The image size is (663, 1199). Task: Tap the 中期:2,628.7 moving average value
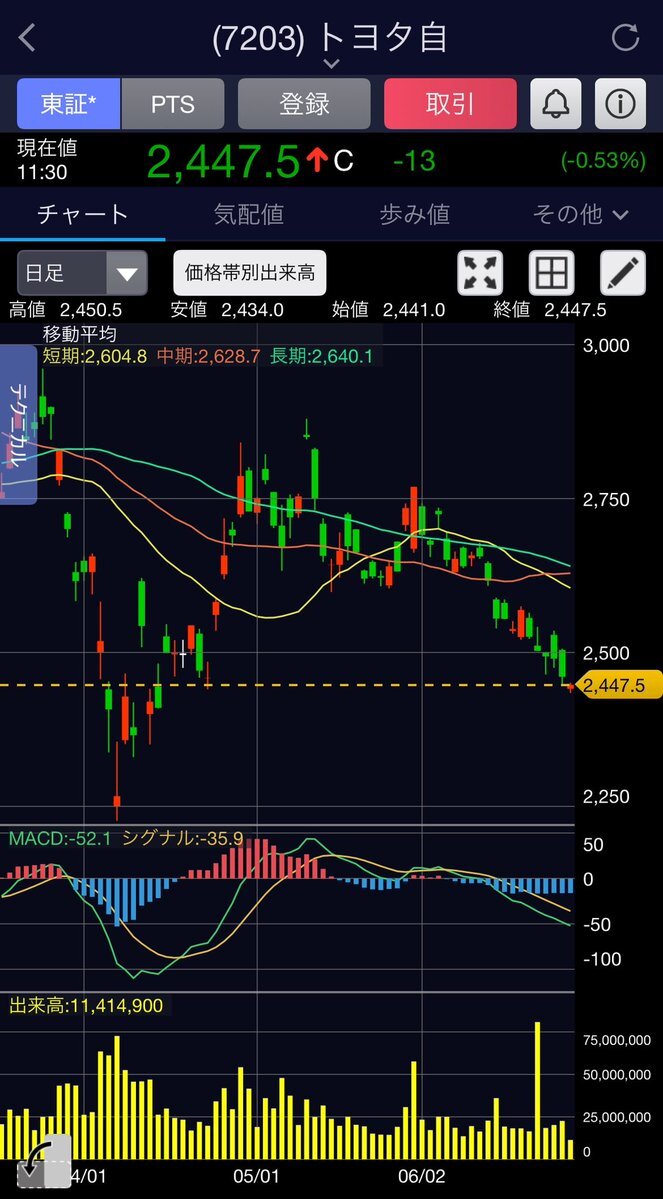pos(209,356)
